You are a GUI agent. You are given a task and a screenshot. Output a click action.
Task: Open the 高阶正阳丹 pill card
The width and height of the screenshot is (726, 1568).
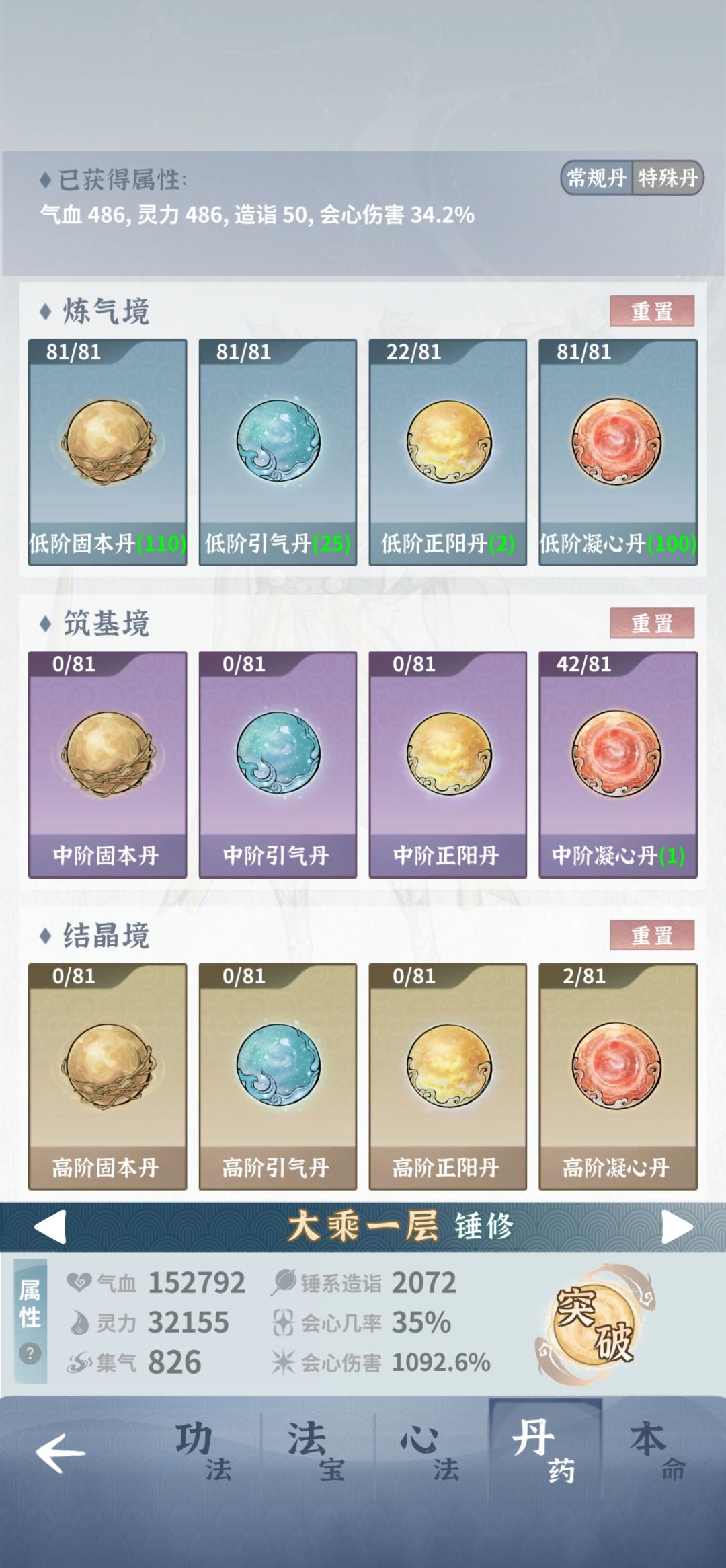click(x=448, y=1076)
